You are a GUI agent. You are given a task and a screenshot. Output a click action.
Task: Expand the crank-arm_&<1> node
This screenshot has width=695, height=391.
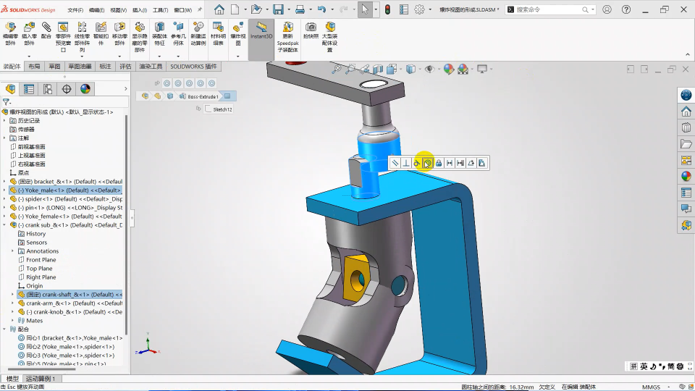click(12, 303)
